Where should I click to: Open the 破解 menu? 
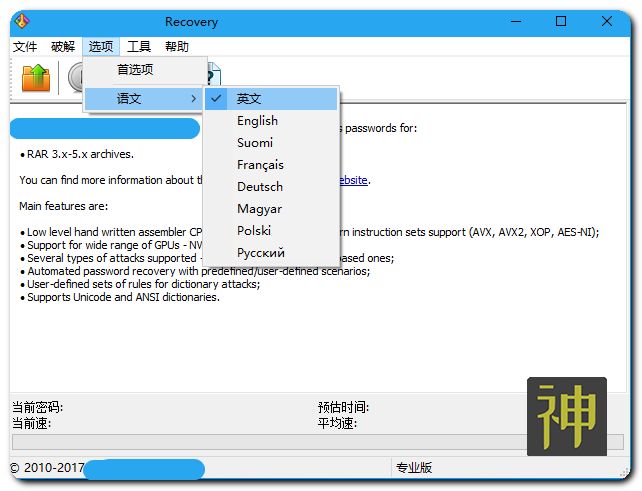pos(63,46)
